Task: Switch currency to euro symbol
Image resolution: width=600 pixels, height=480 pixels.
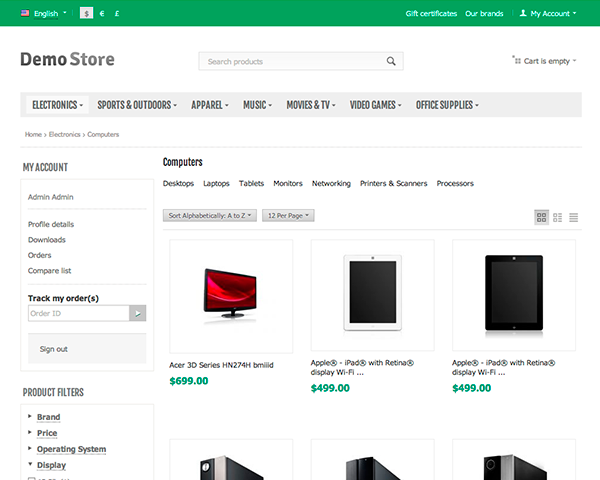Action: (x=102, y=13)
